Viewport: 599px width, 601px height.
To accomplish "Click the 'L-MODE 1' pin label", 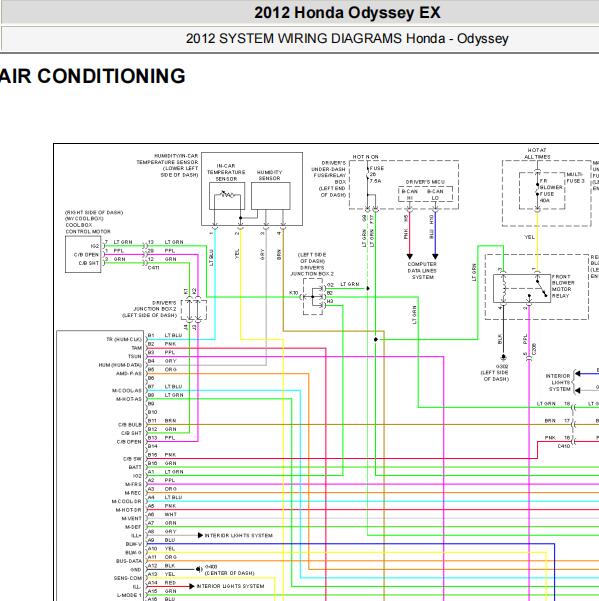I will (130, 595).
